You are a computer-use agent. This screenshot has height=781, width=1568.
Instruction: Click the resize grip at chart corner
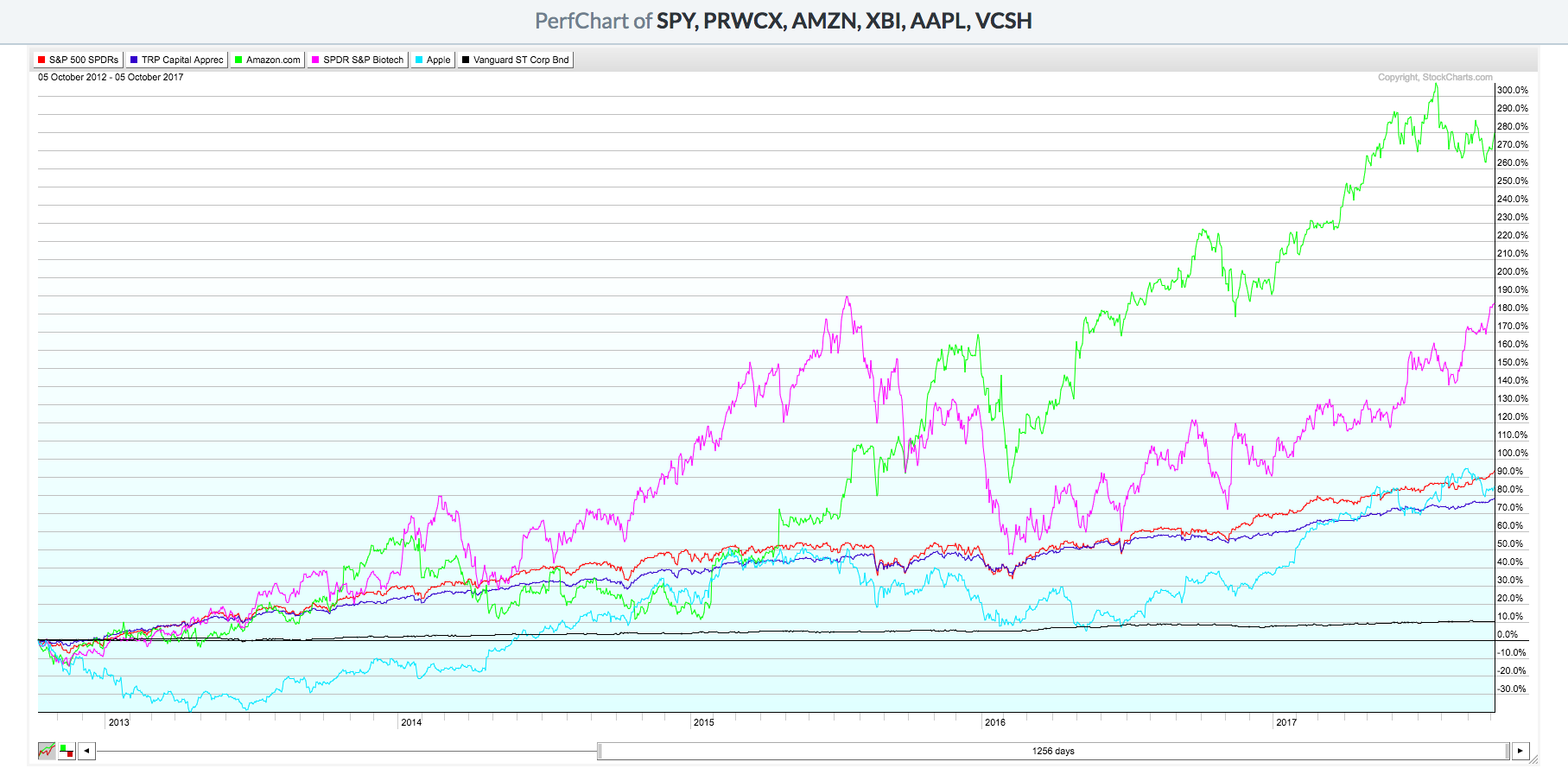tap(1533, 759)
